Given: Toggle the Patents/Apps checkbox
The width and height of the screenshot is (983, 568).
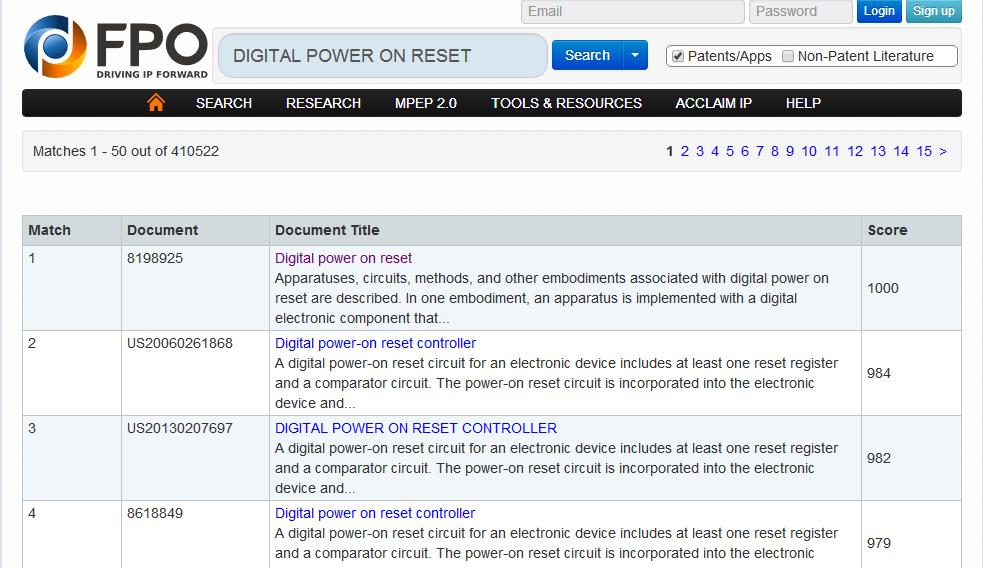Looking at the screenshot, I should [678, 57].
